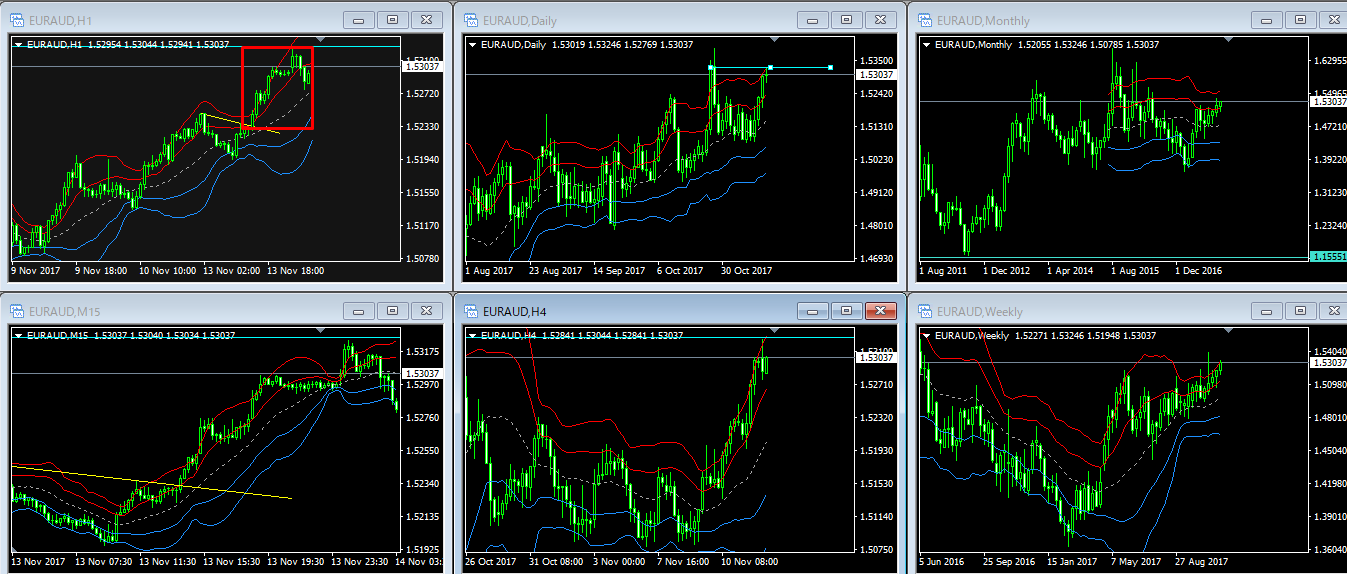Image resolution: width=1347 pixels, height=574 pixels.
Task: Click the EURAUD,Monthly window icon
Action: click(x=925, y=20)
